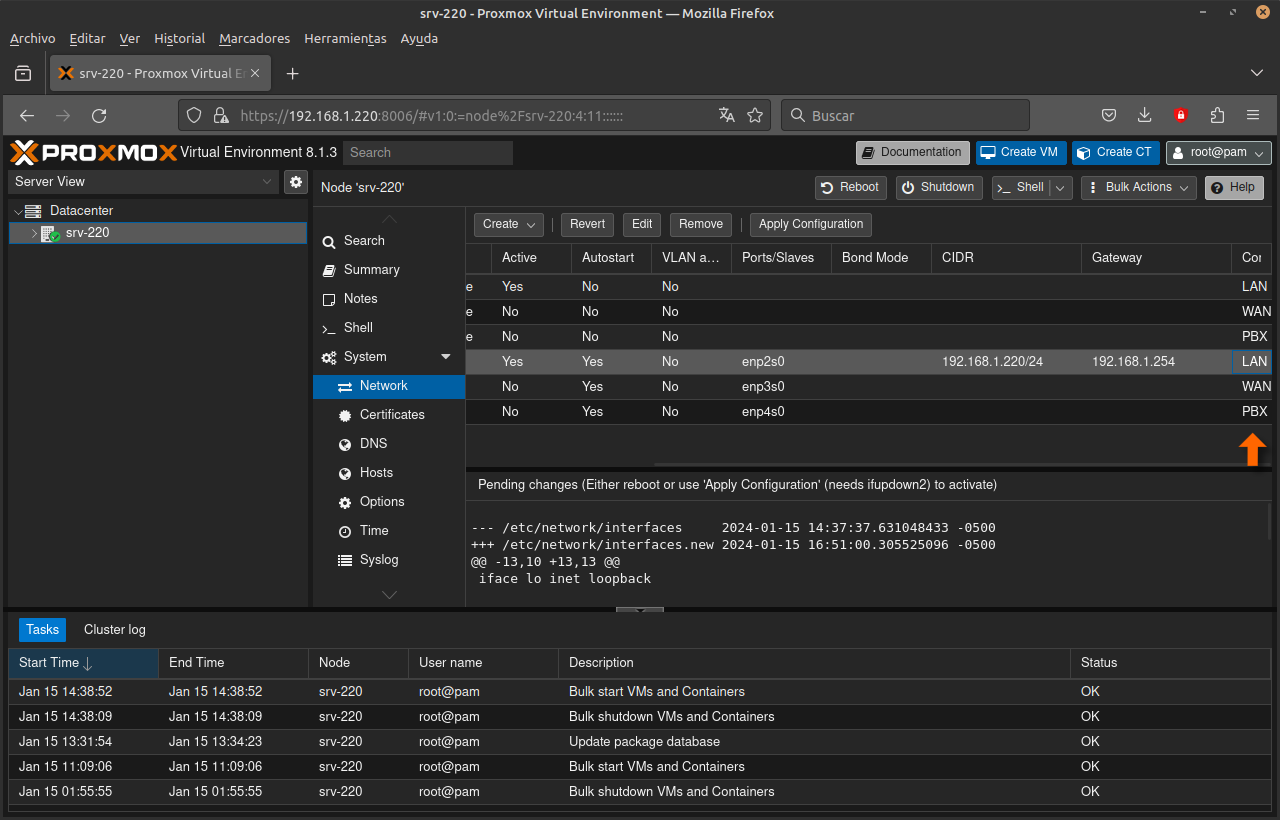This screenshot has height=820, width=1280.
Task: Open a new browser tab with plus
Action: (x=292, y=73)
